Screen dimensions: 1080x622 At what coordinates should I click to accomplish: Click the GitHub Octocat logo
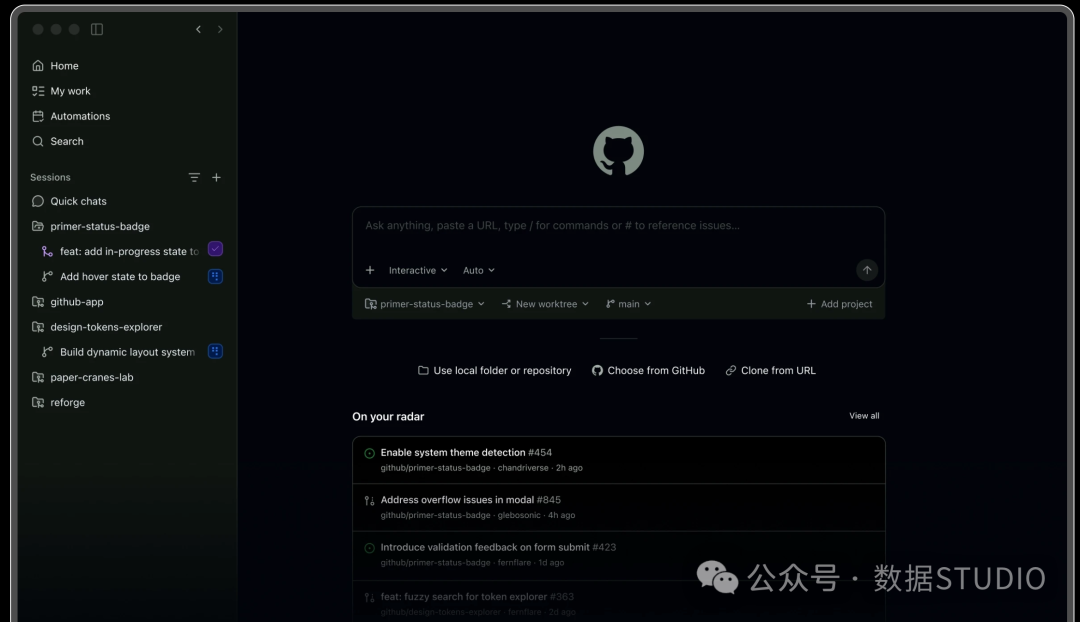click(619, 151)
